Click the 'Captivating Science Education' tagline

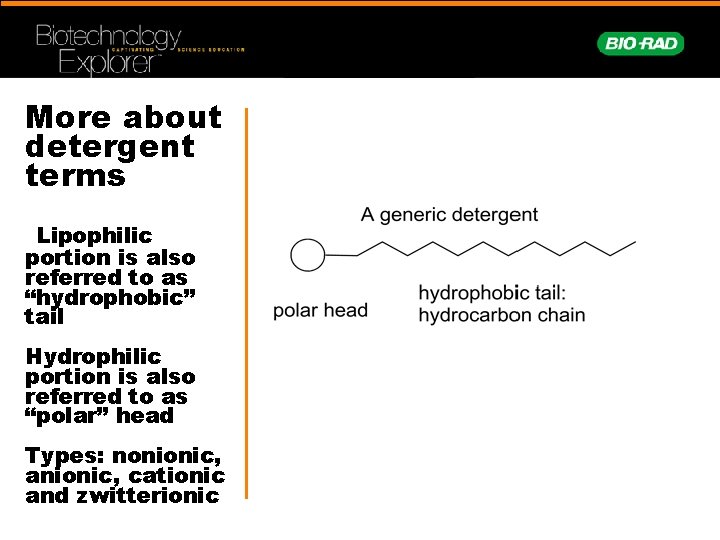(178, 50)
